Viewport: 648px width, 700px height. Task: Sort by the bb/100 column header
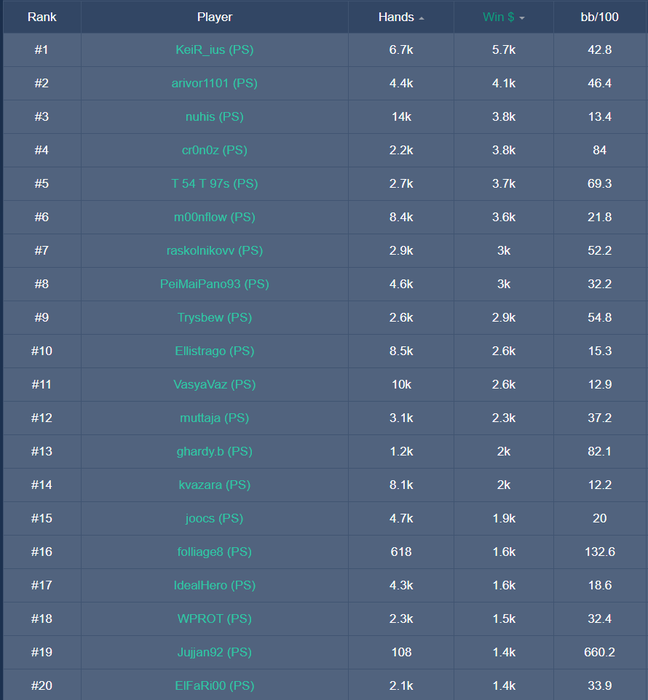[600, 17]
